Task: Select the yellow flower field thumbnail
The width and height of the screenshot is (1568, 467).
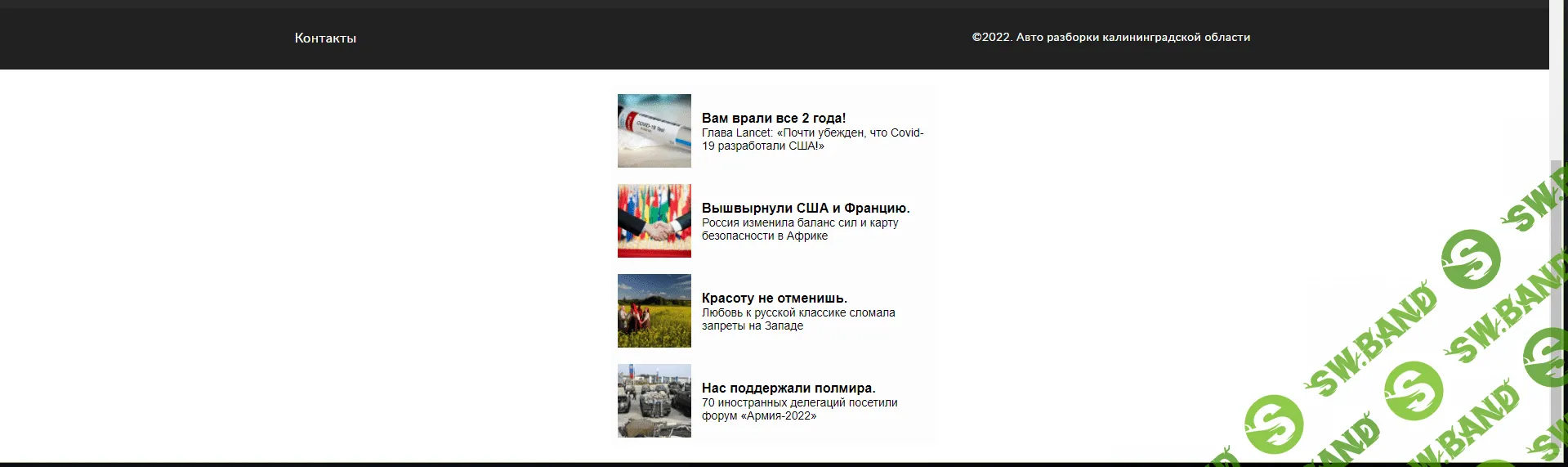Action: pyautogui.click(x=654, y=311)
